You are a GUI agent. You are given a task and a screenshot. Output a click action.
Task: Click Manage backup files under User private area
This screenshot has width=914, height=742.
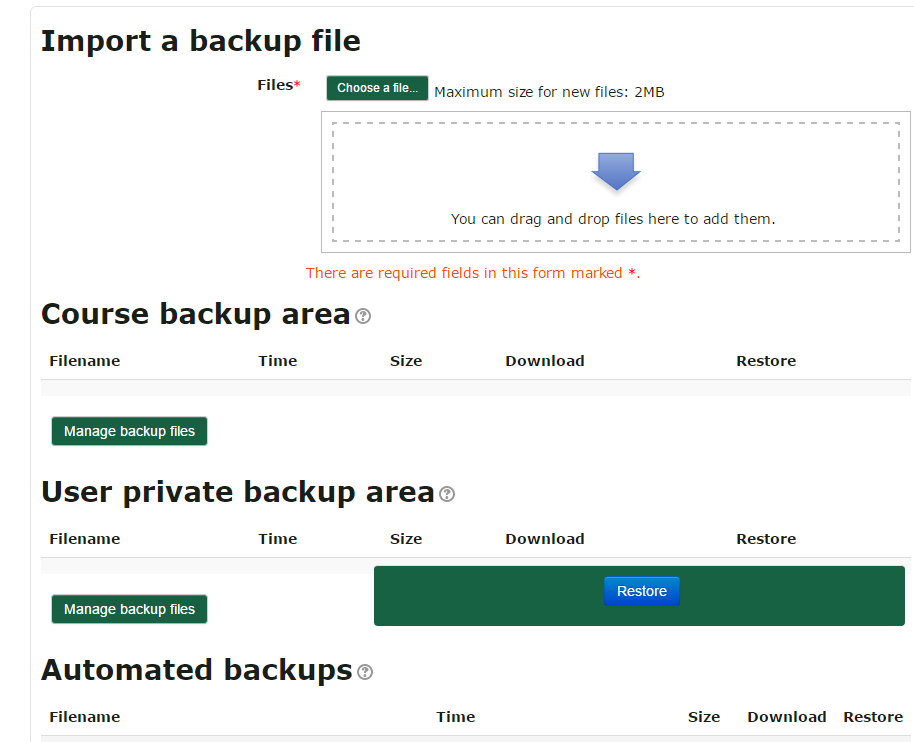click(x=129, y=609)
